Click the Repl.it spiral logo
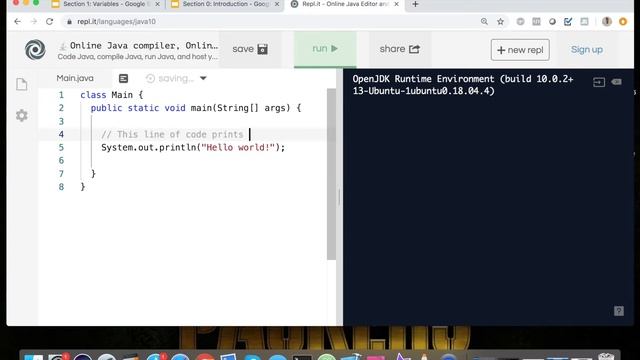 pyautogui.click(x=35, y=50)
